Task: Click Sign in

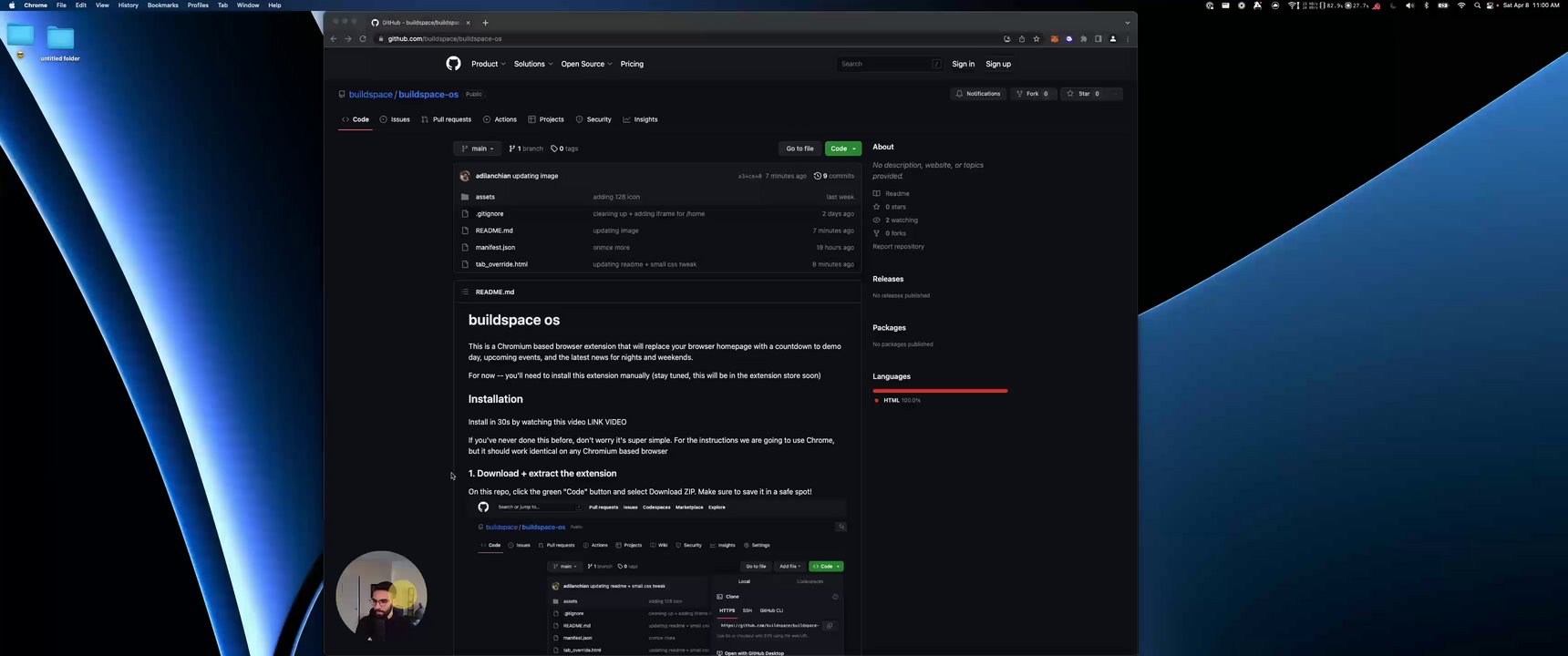Action: [x=964, y=64]
